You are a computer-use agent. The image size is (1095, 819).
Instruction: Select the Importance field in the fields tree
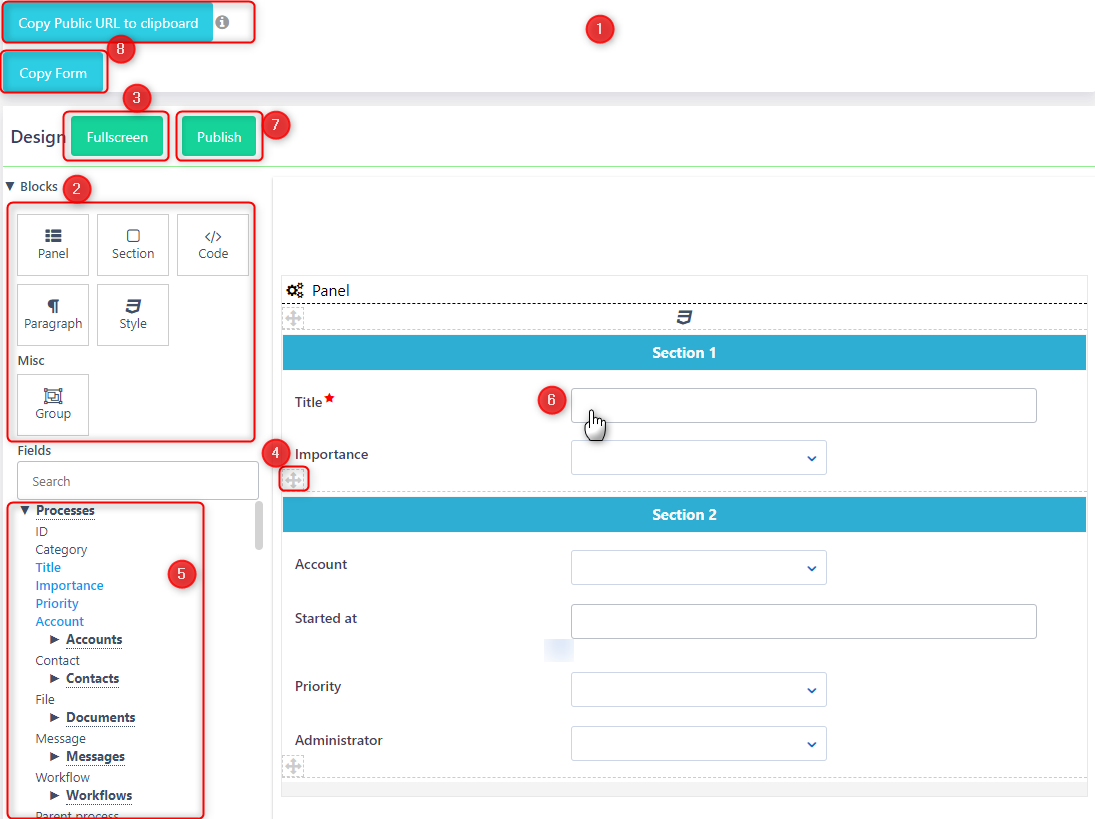[69, 586]
